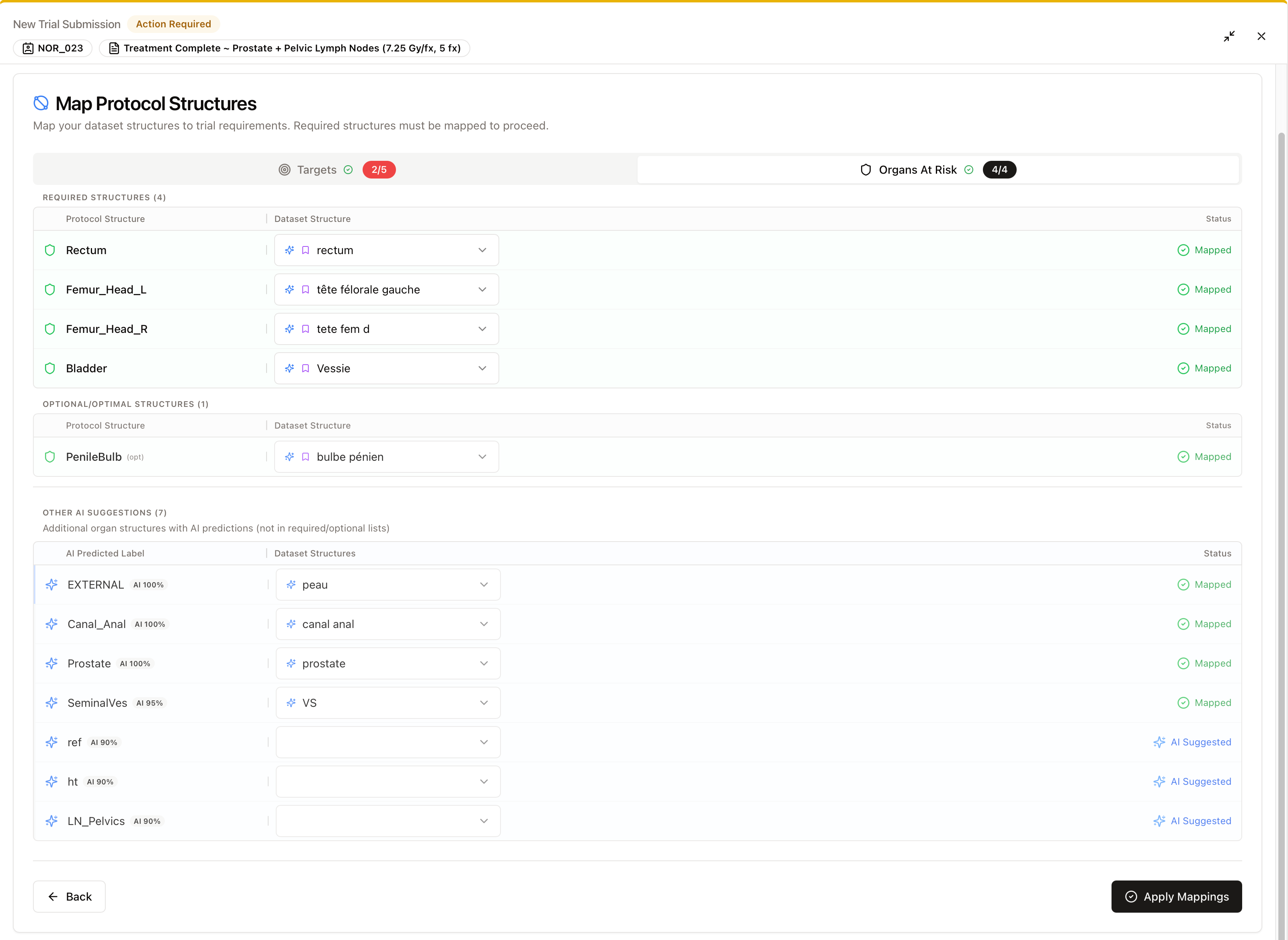The width and height of the screenshot is (1288, 940).
Task: Expand the prostate dataset dropdown
Action: click(388, 663)
